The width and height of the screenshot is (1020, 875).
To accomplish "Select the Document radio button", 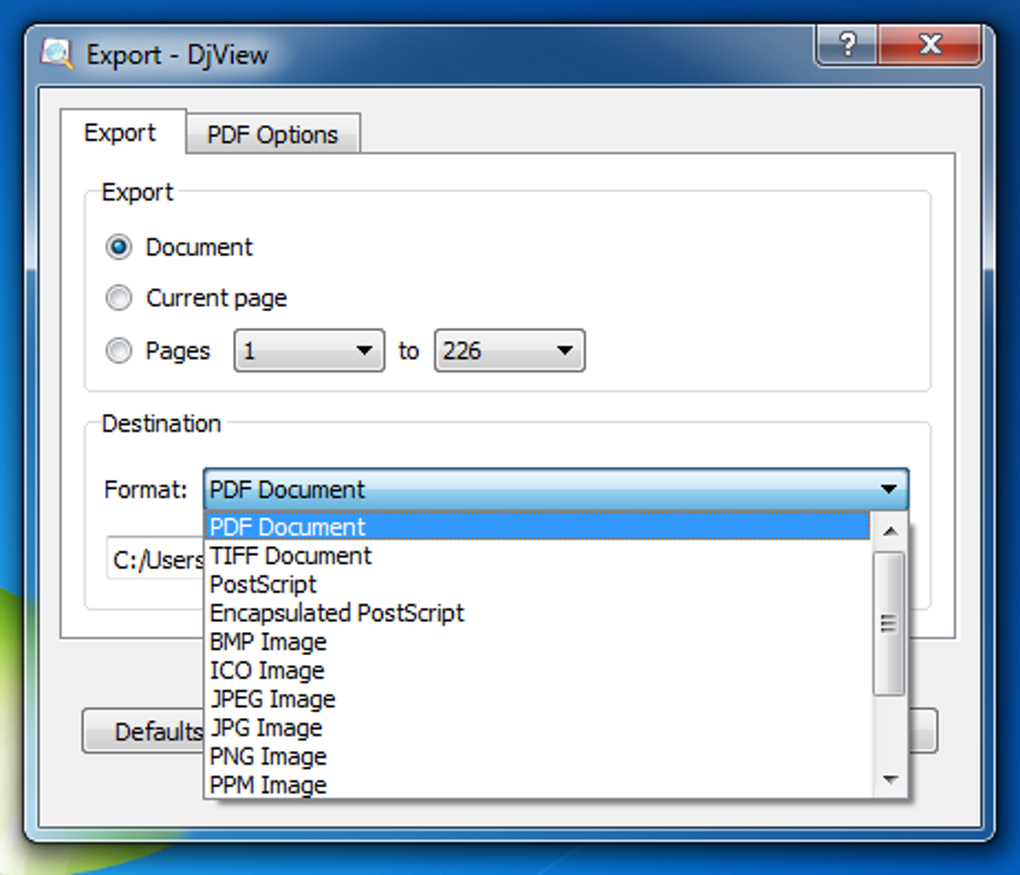I will point(118,247).
